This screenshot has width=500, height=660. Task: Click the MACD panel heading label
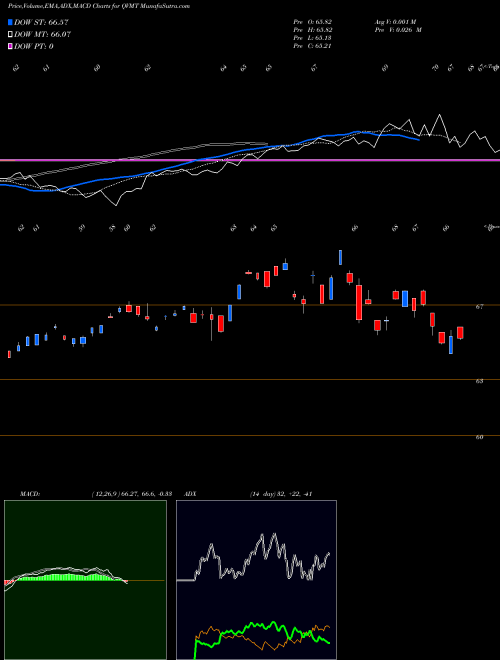(x=29, y=494)
